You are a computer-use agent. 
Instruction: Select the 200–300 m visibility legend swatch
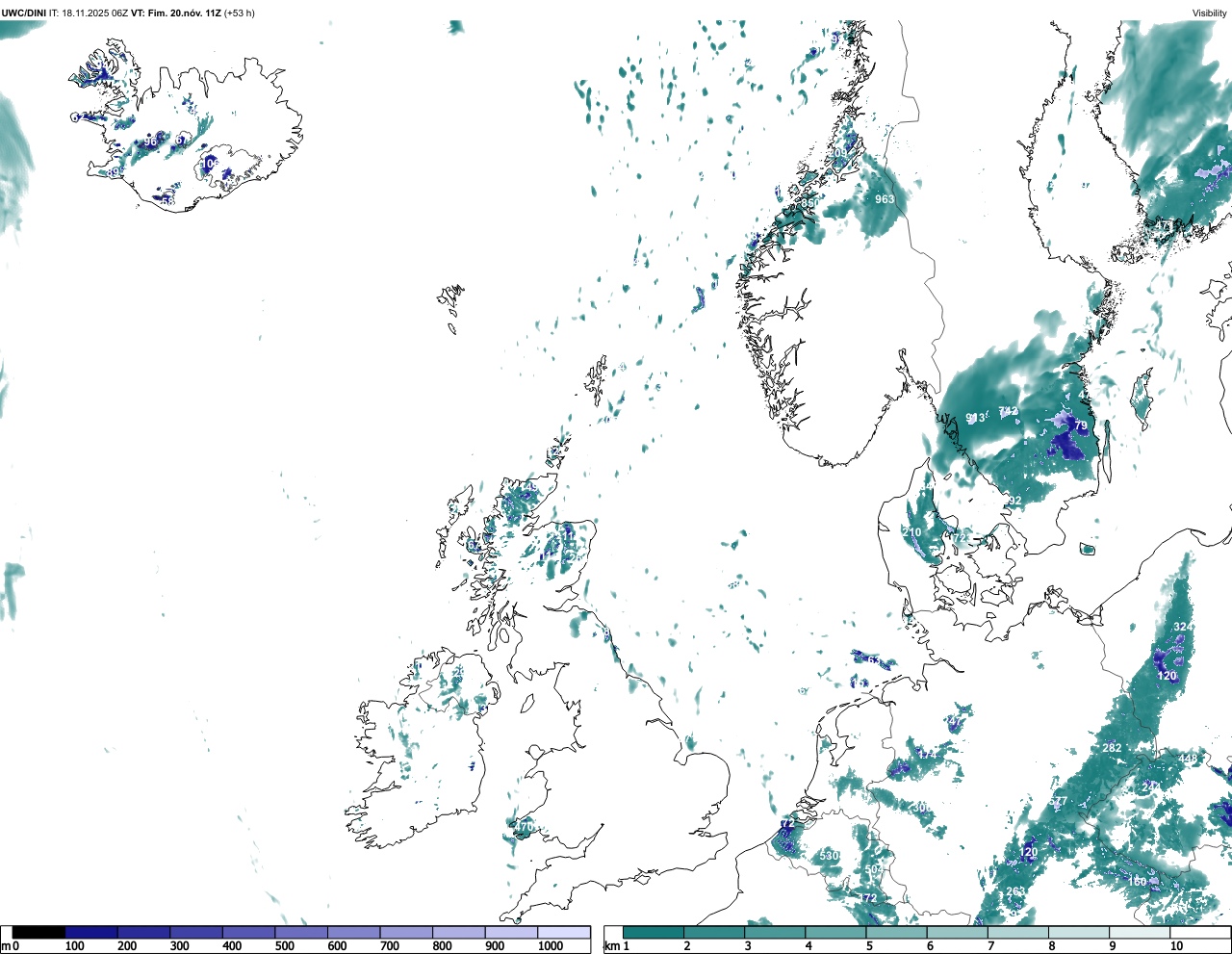[144, 932]
